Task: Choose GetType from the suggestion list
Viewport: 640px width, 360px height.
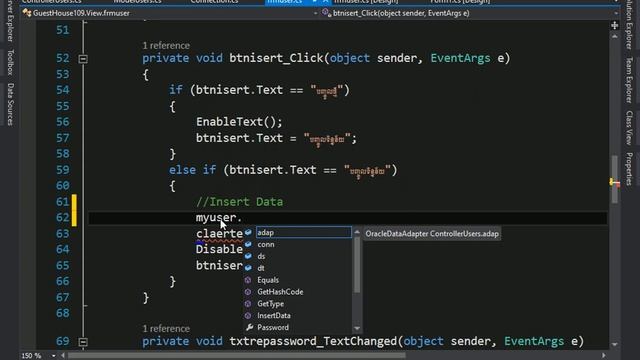Action: pyautogui.click(x=270, y=304)
